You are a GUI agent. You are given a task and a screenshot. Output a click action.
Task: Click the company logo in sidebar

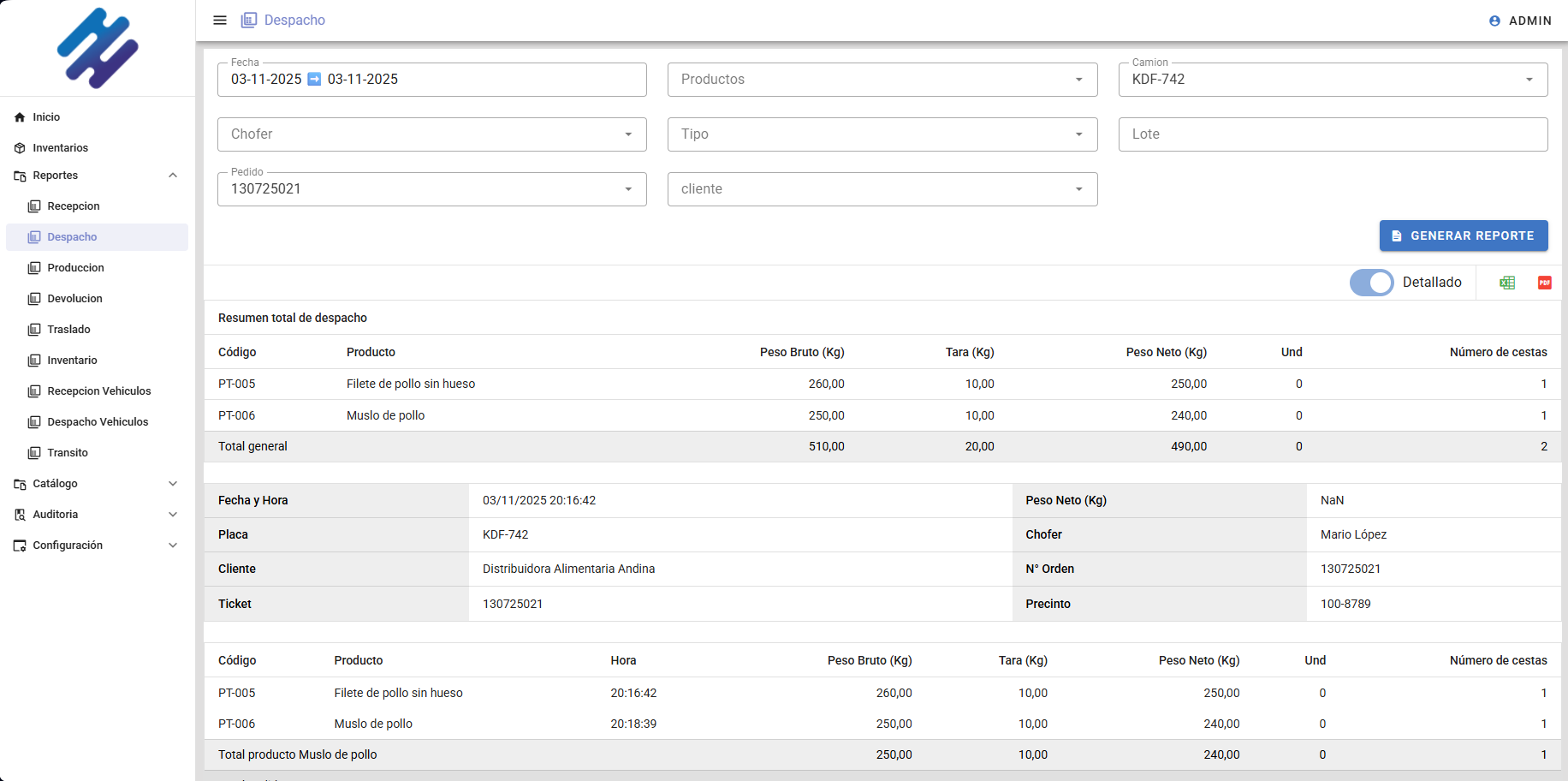pos(98,48)
